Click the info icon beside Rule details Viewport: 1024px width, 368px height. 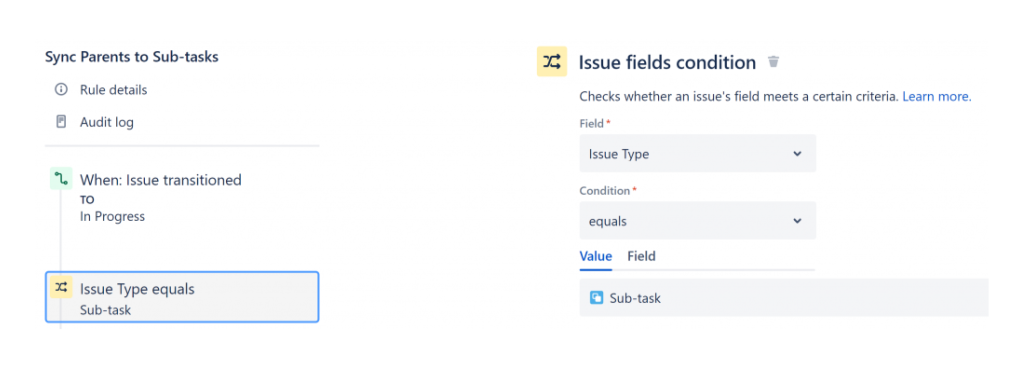coord(61,89)
